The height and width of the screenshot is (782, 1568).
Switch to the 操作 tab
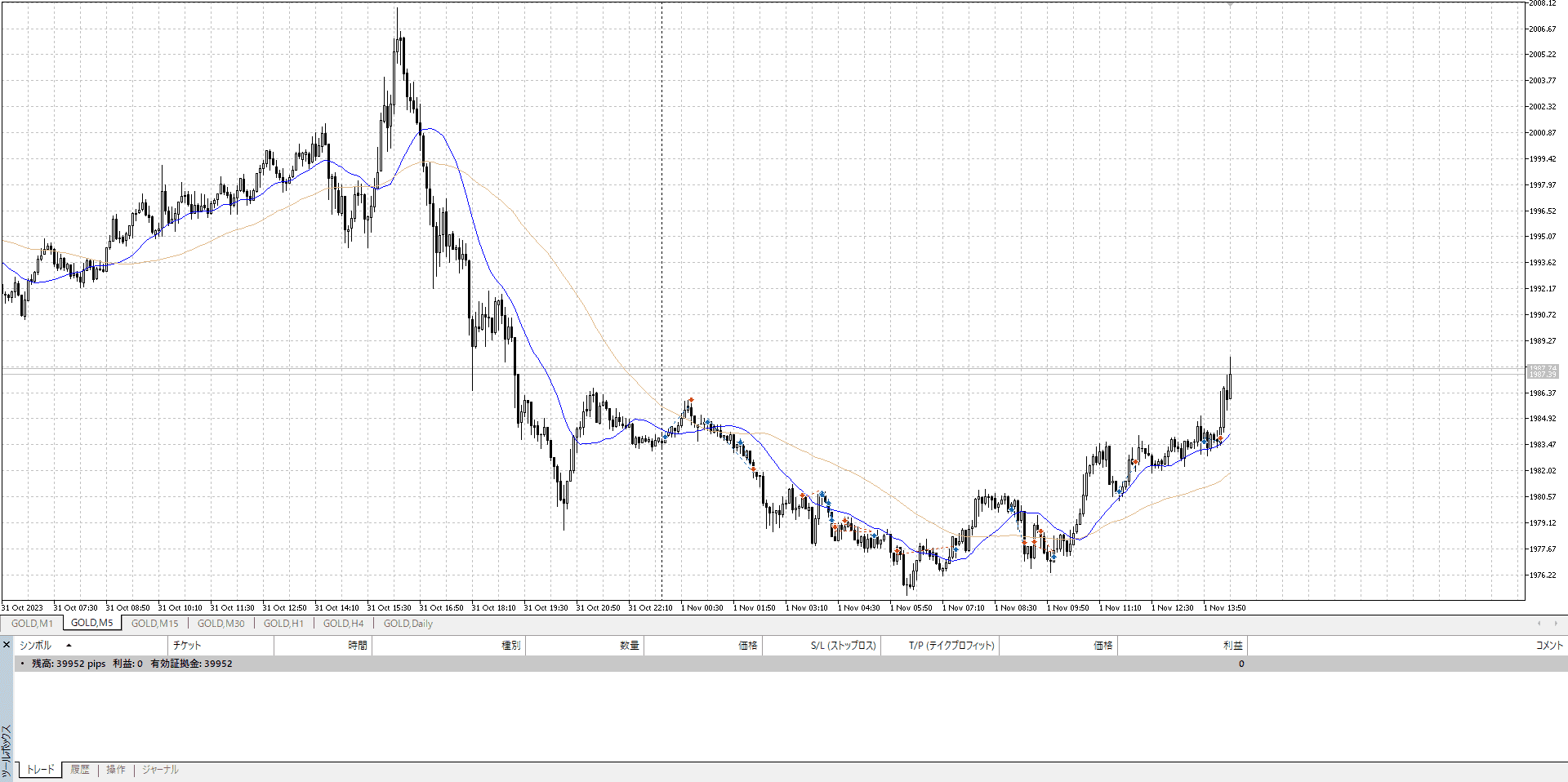pyautogui.click(x=116, y=770)
